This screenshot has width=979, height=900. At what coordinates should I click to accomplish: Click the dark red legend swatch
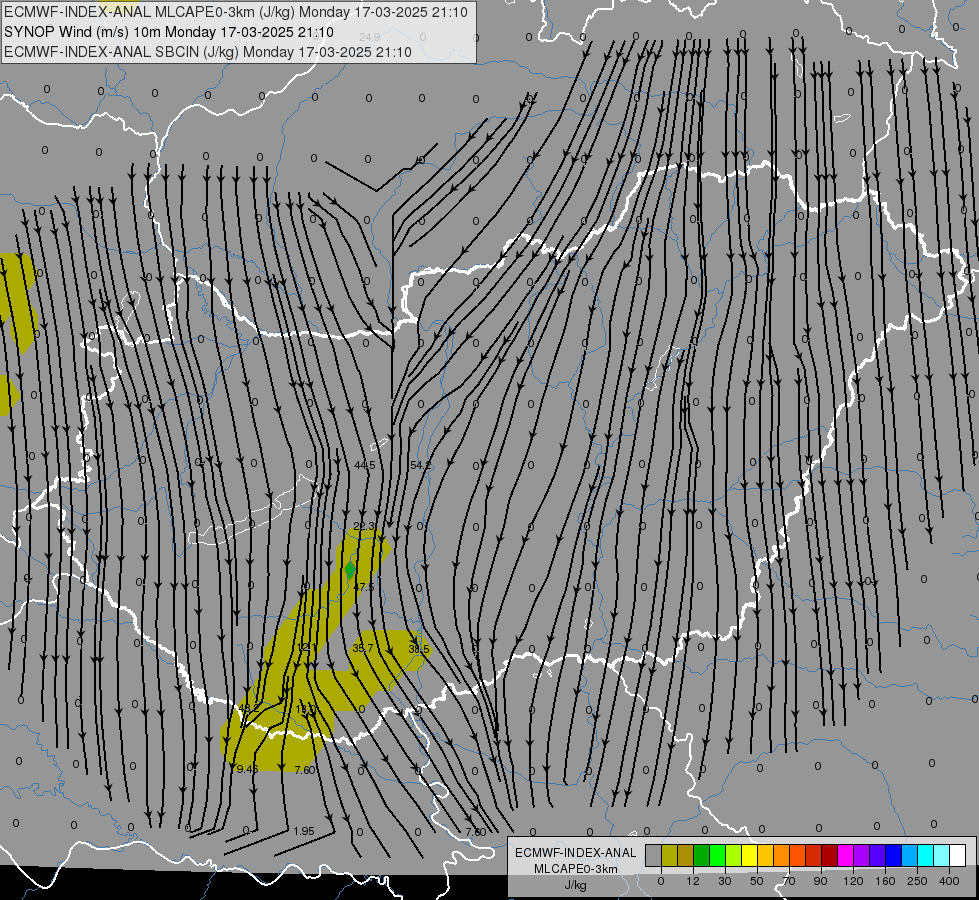click(829, 855)
